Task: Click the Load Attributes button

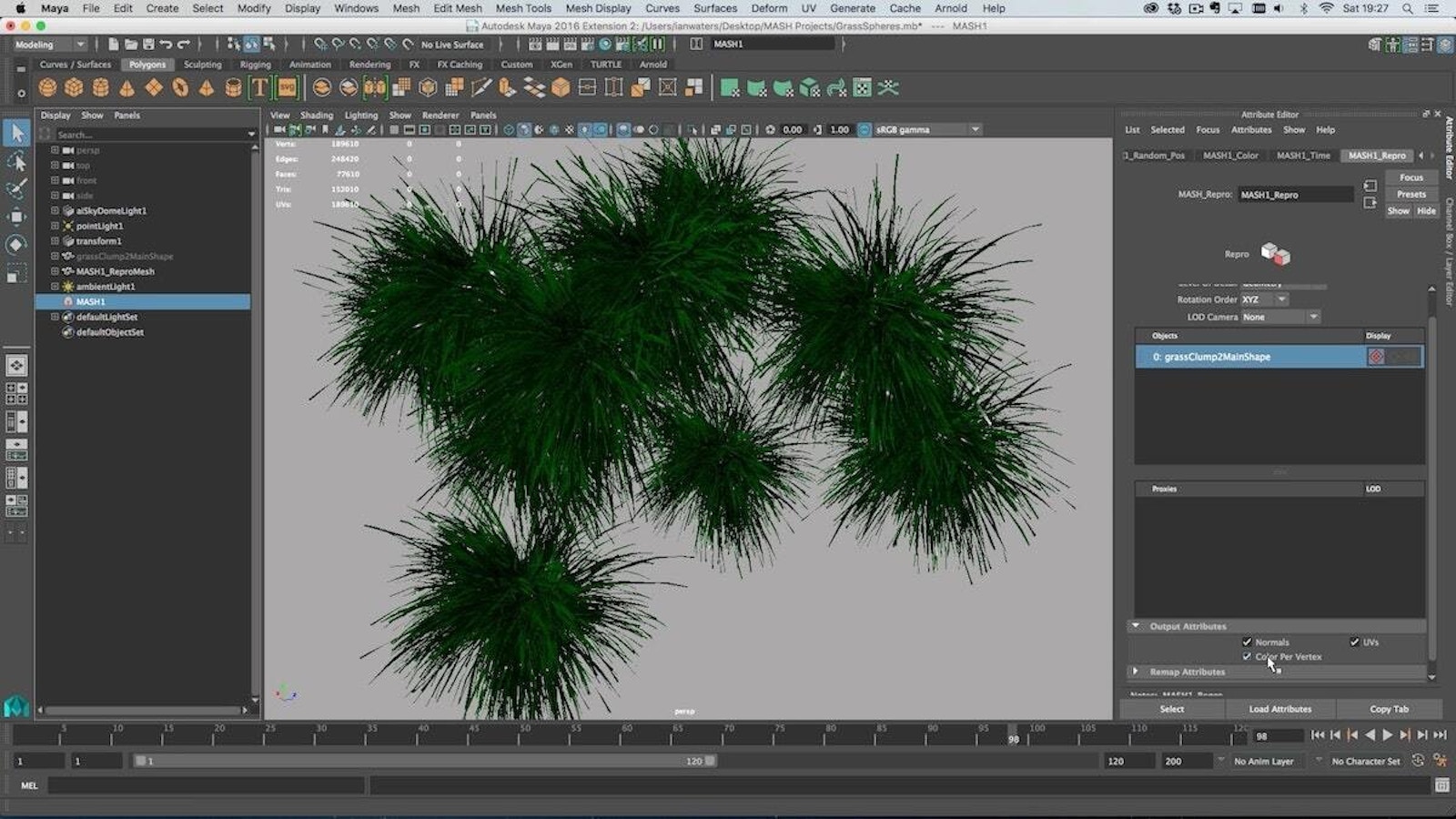Action: tap(1279, 709)
